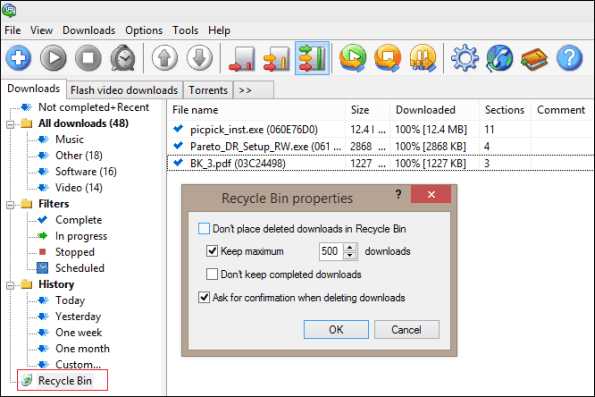The height and width of the screenshot is (397, 595).
Task: Collapse the History tree node
Action: click(10, 285)
